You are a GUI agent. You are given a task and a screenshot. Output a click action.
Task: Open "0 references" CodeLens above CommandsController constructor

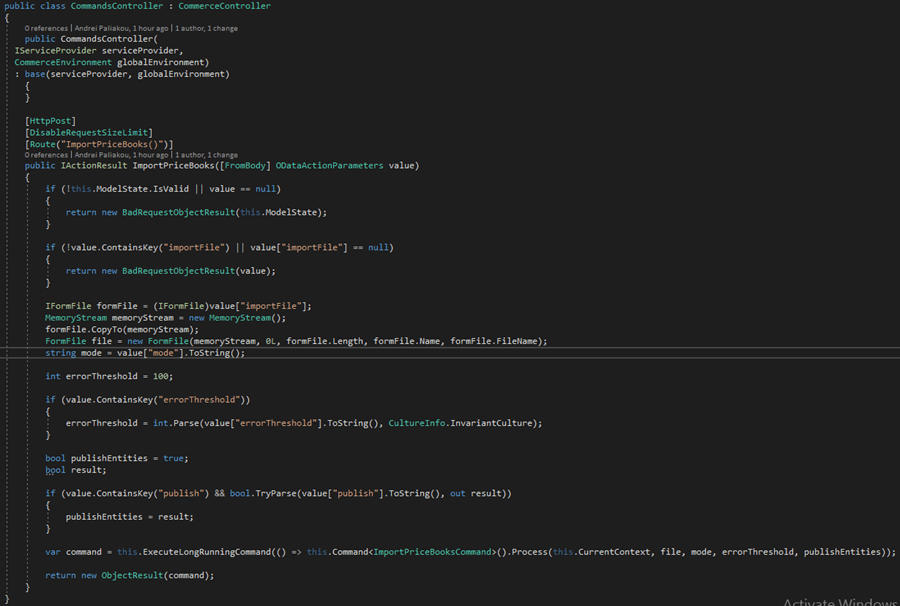[x=46, y=28]
